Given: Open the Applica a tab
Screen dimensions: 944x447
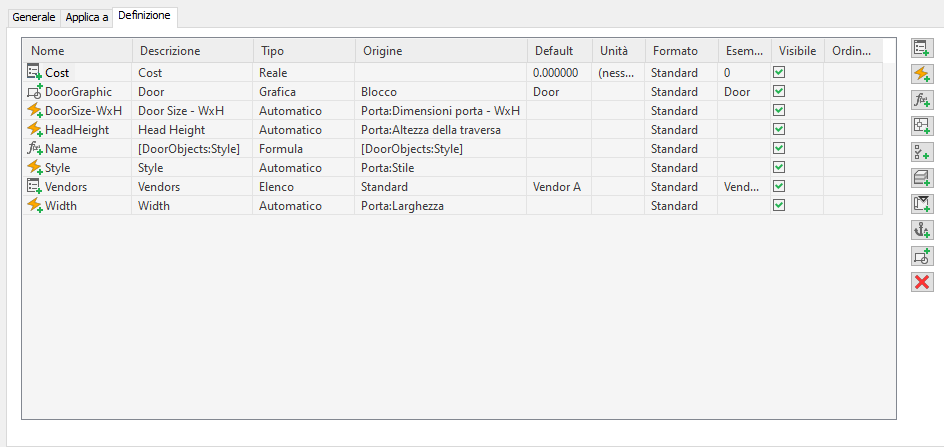Looking at the screenshot, I should (87, 18).
